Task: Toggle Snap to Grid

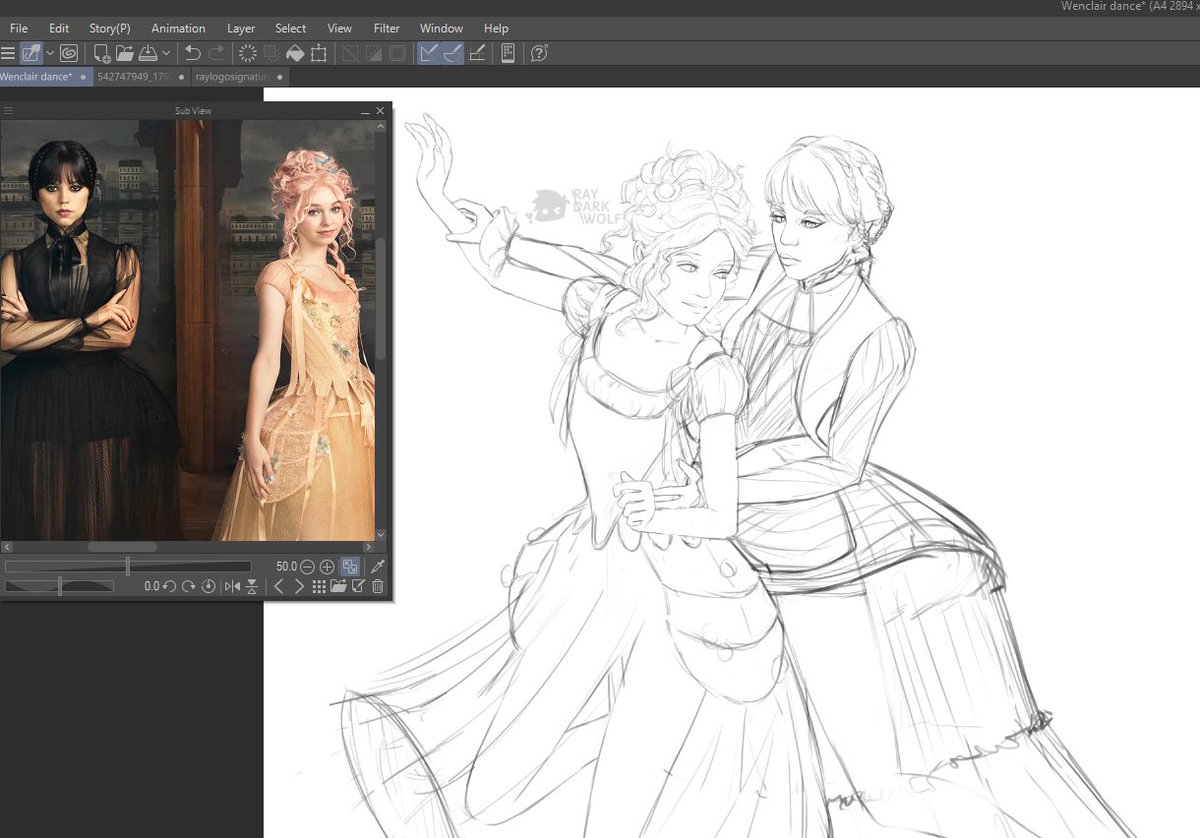Action: coord(477,53)
